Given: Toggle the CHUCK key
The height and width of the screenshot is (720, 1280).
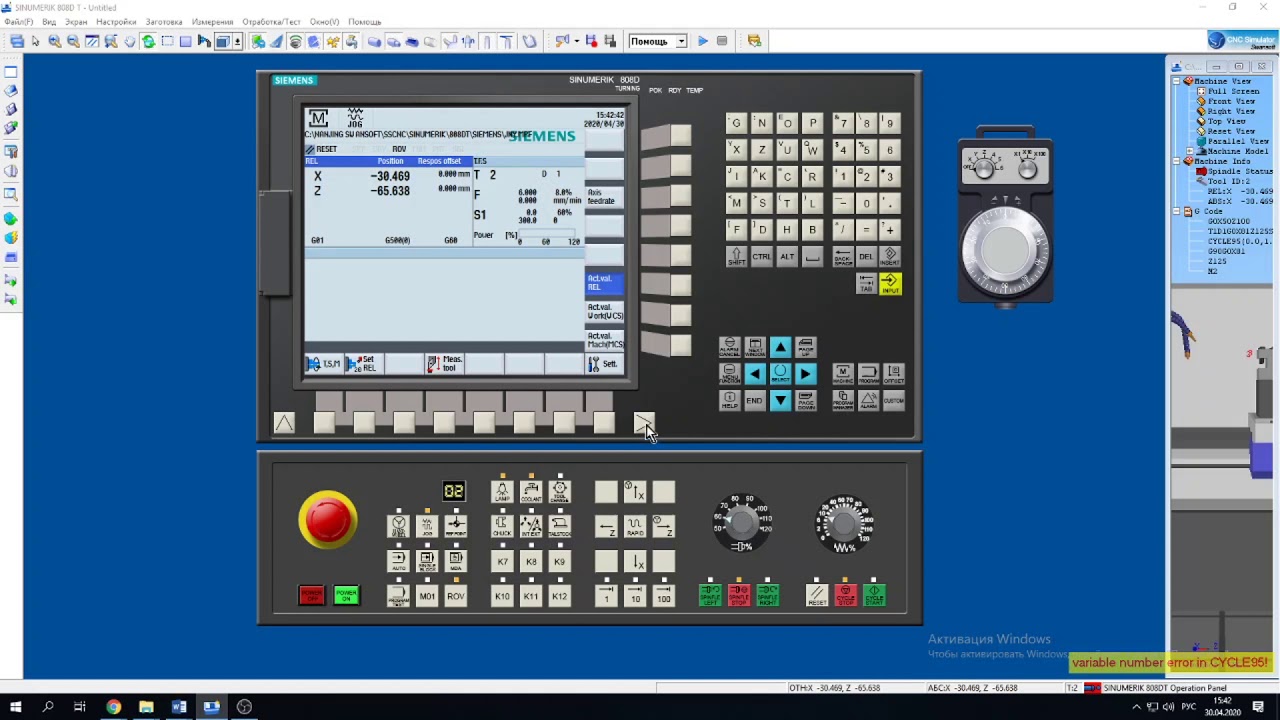Looking at the screenshot, I should click(x=502, y=525).
